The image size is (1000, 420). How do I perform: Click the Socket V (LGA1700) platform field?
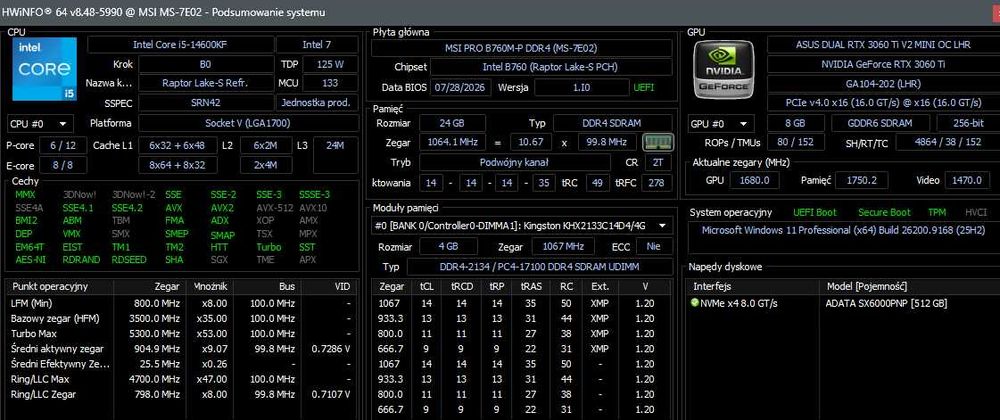(x=247, y=123)
